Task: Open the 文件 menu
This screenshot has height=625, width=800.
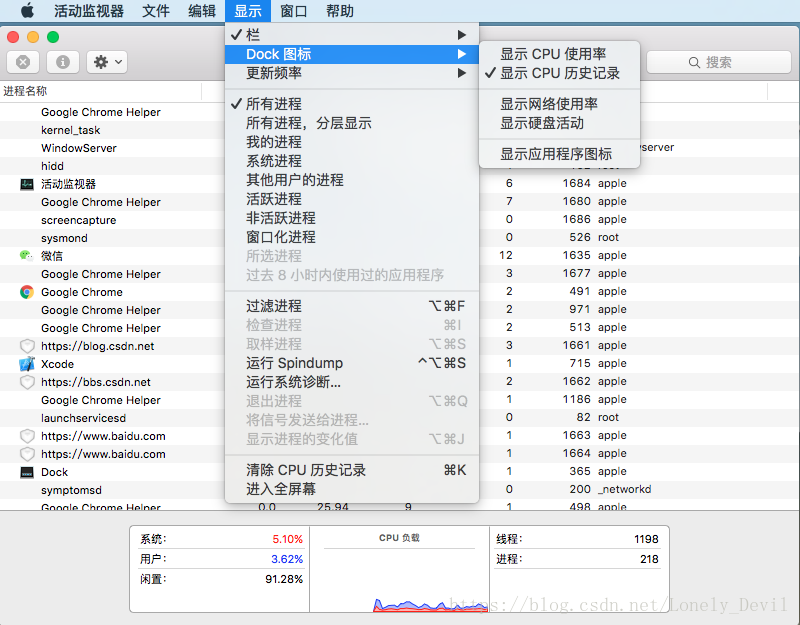Action: (156, 11)
